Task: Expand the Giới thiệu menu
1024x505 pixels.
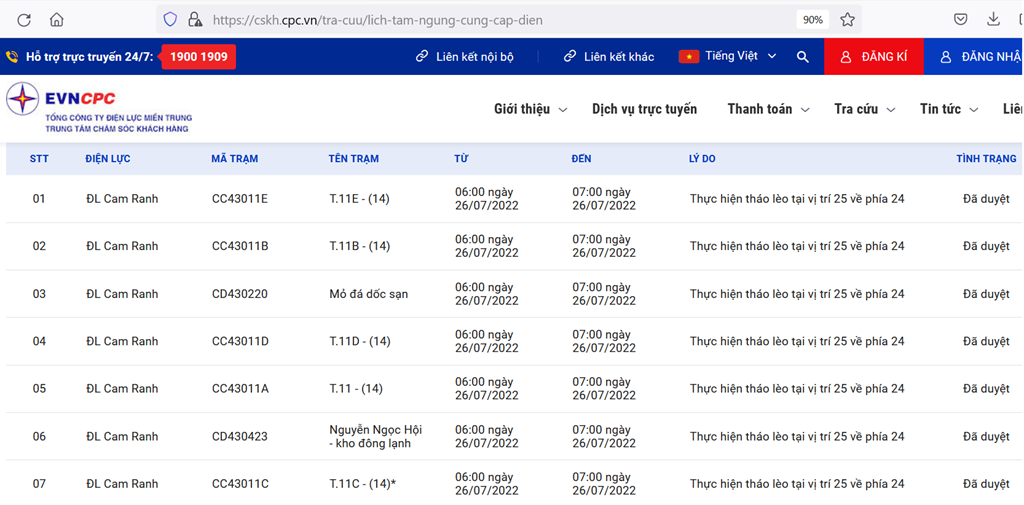Action: 530,109
